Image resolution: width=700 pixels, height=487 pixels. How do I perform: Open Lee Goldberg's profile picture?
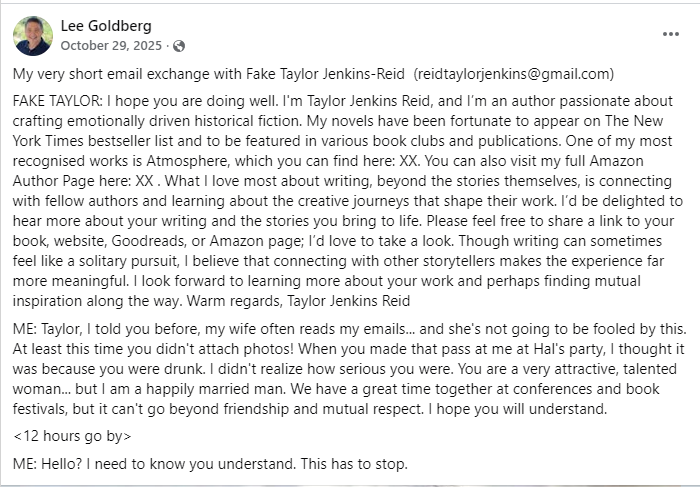point(33,36)
